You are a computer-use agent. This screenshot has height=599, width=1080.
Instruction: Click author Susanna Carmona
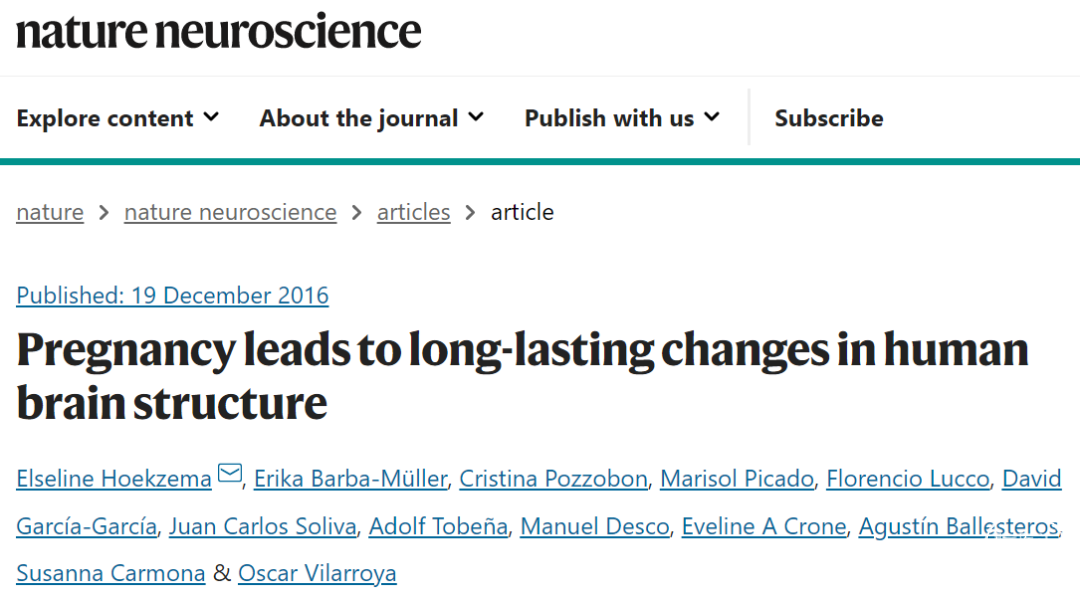pos(111,573)
